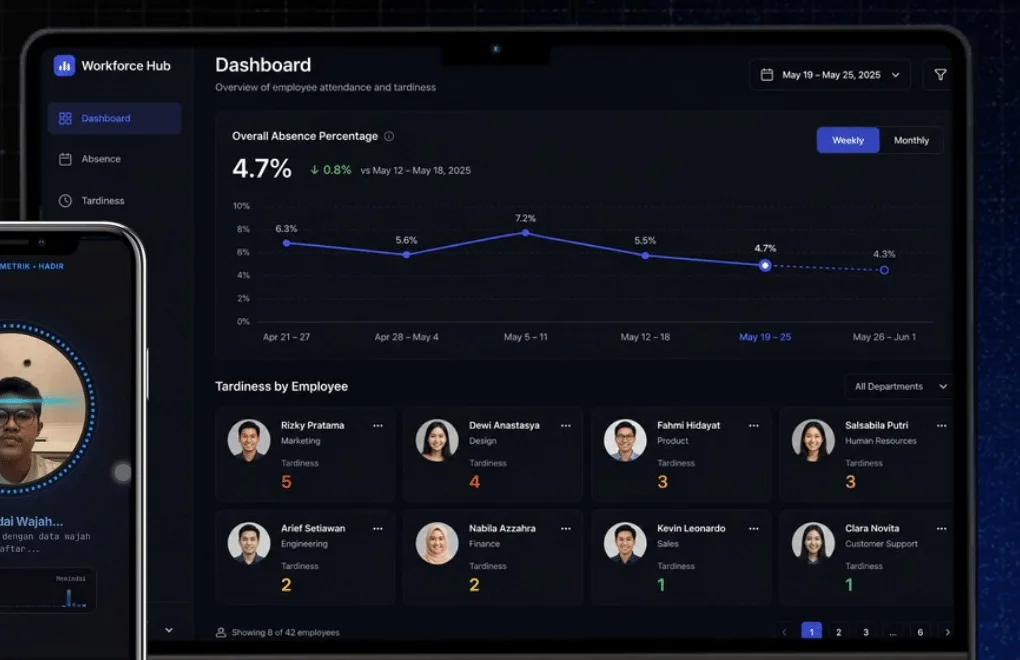Open more options for Arief Setiawan

[x=378, y=529]
